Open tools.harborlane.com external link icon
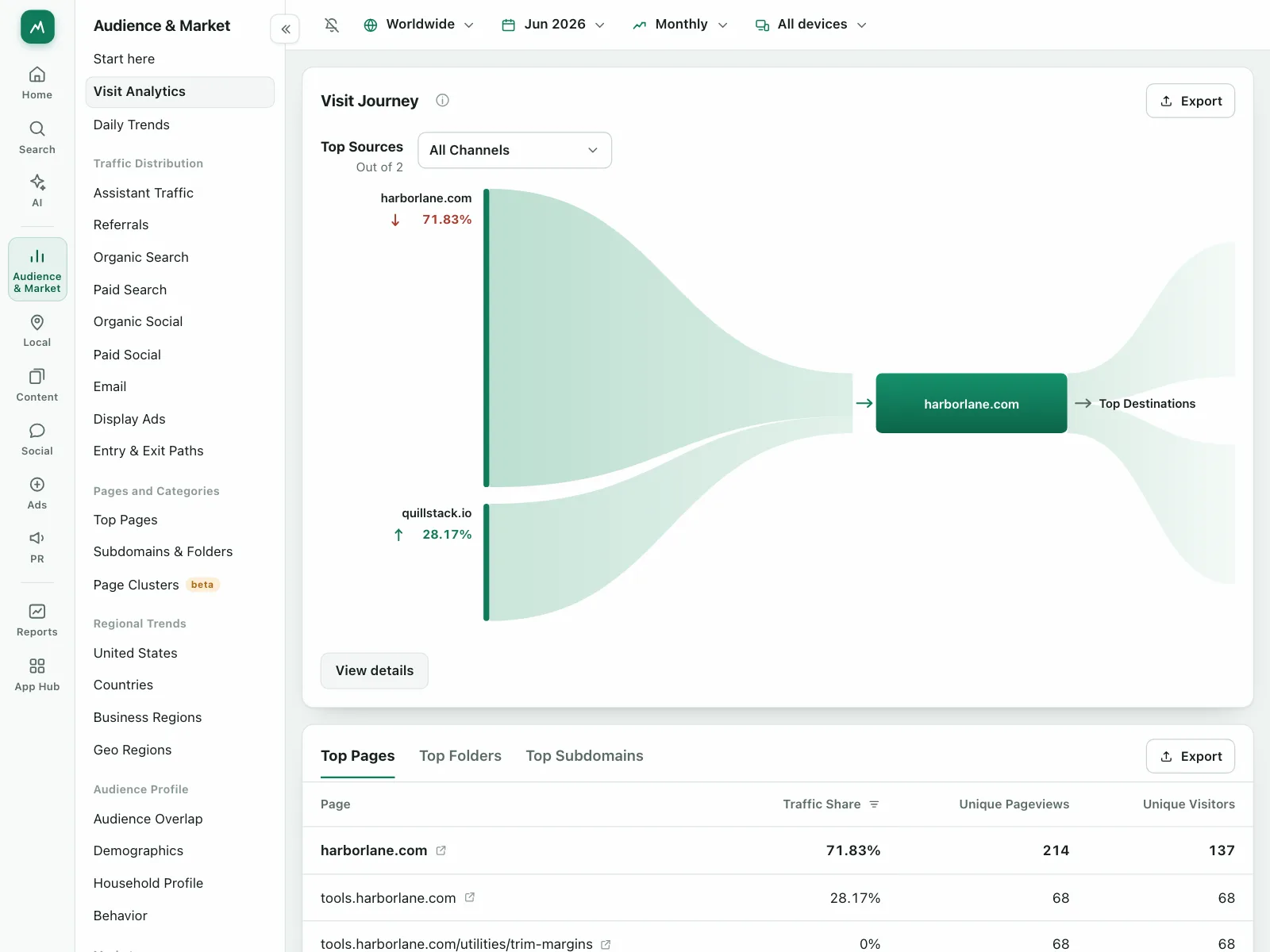This screenshot has width=1270, height=952. (470, 897)
